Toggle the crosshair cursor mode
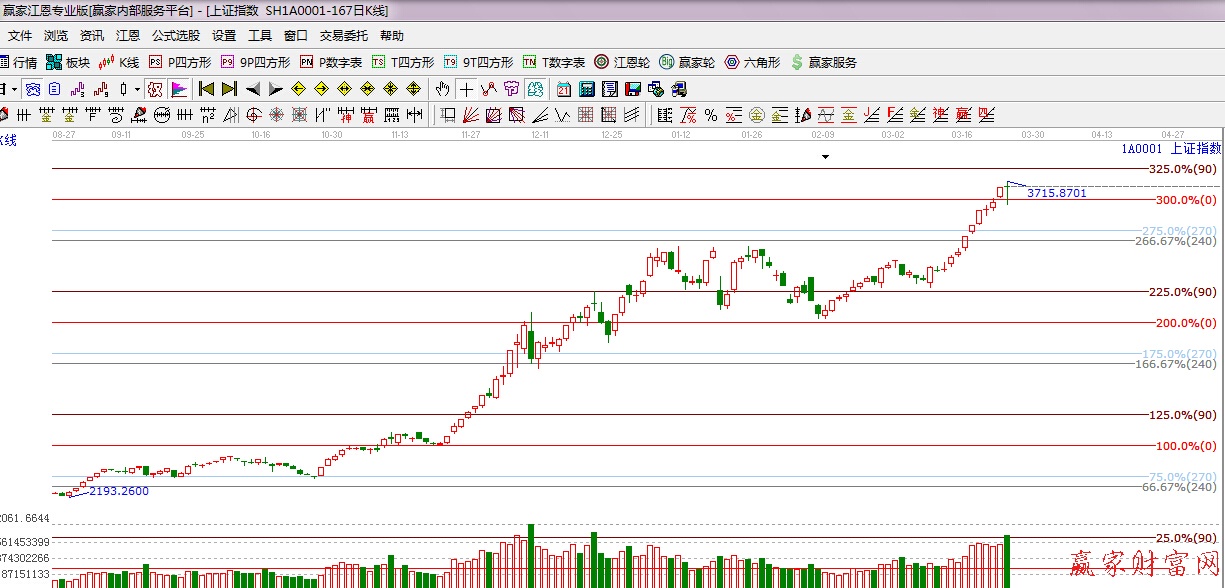This screenshot has height=588, width=1225. pyautogui.click(x=466, y=88)
